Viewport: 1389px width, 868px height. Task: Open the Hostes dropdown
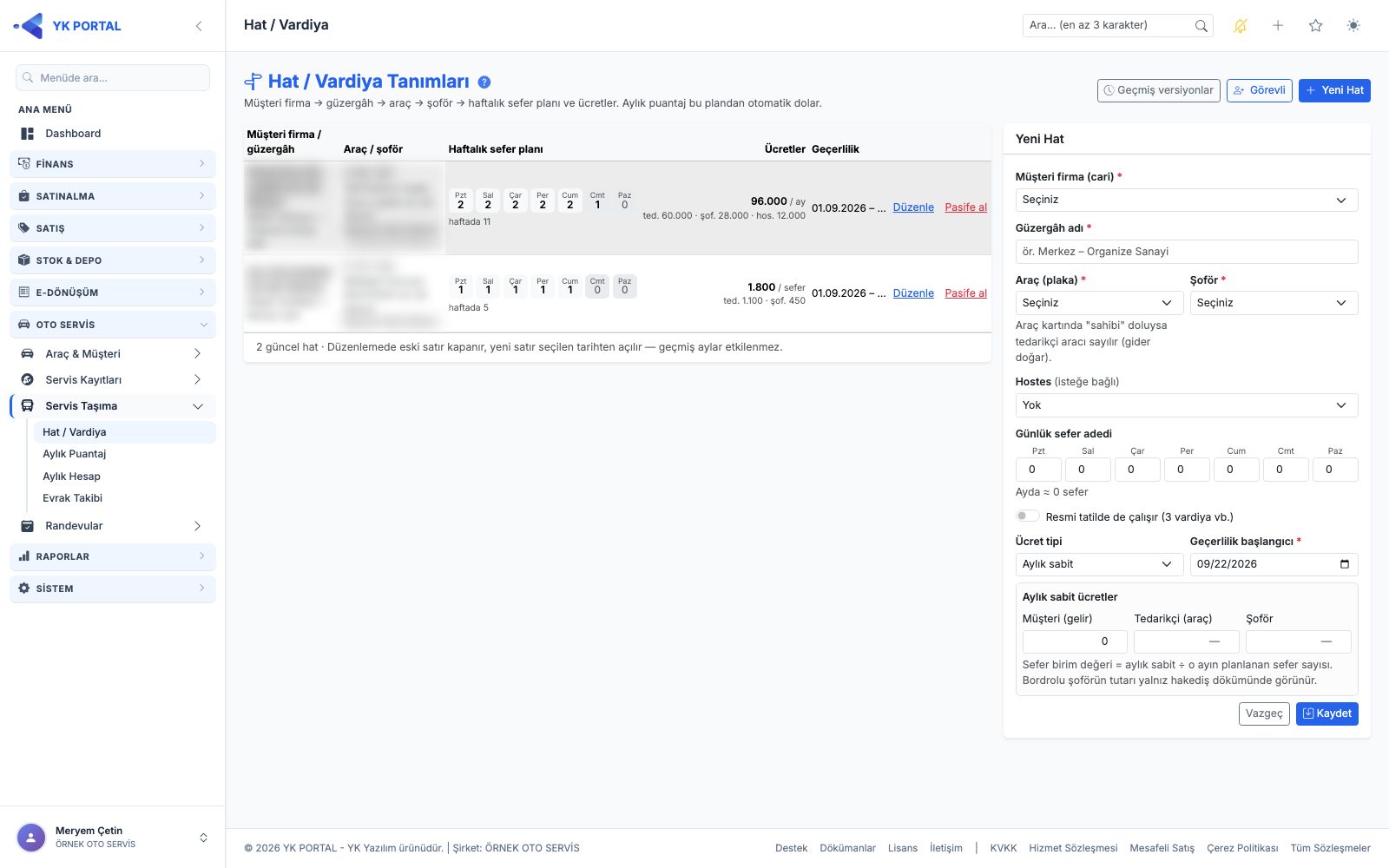pos(1187,405)
